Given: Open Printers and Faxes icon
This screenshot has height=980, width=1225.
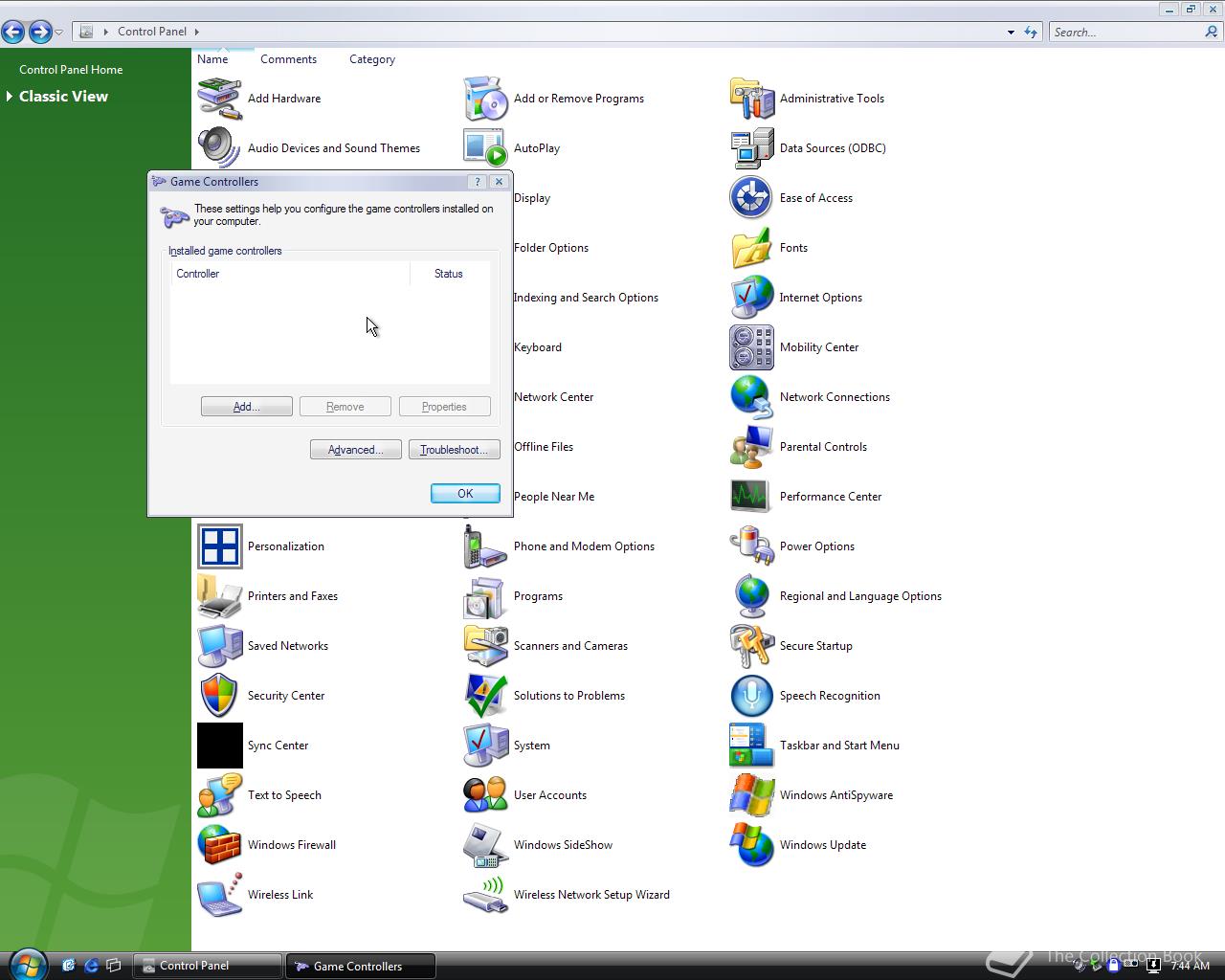Looking at the screenshot, I should tap(219, 596).
